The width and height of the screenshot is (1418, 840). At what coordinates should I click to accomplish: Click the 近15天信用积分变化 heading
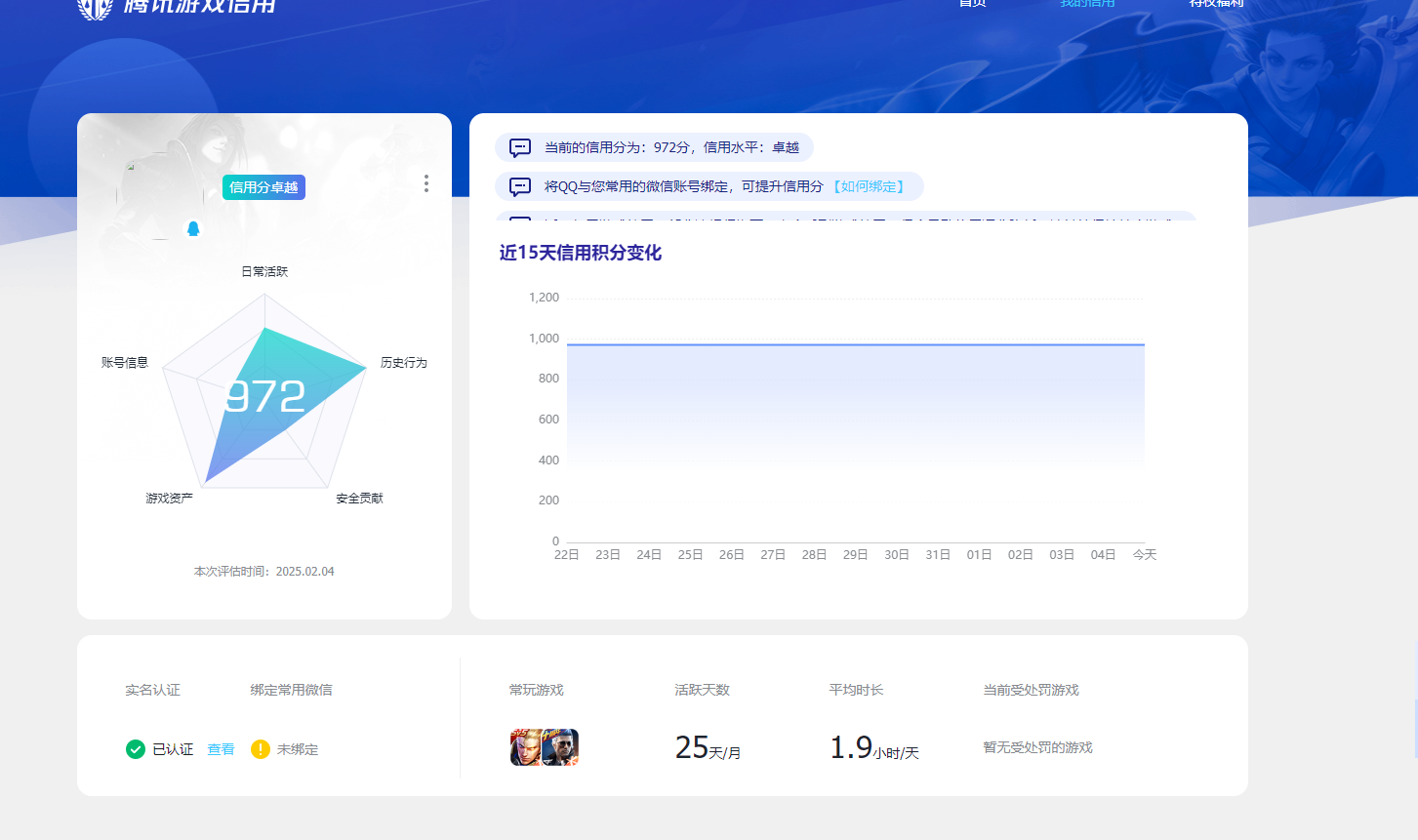[581, 253]
